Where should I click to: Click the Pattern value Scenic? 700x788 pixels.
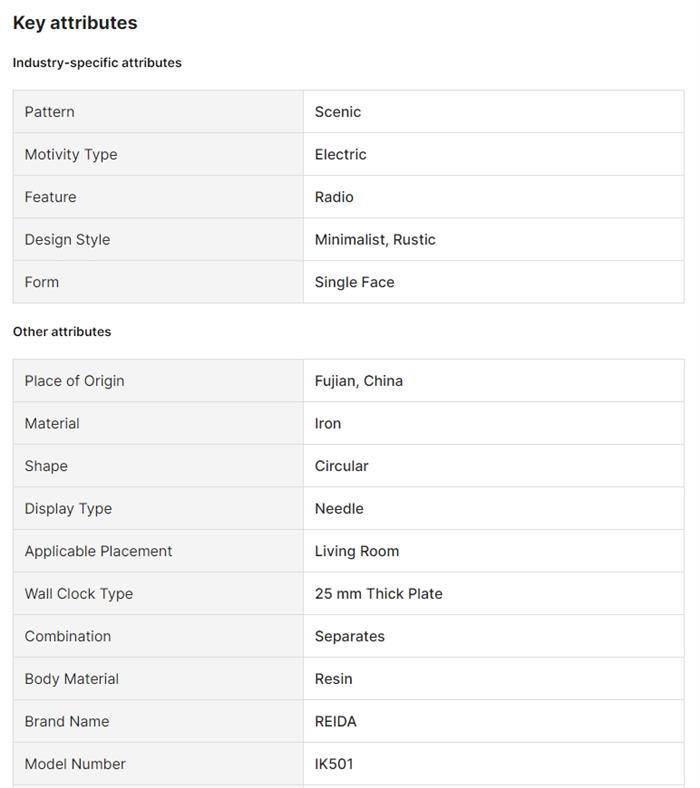tap(338, 112)
